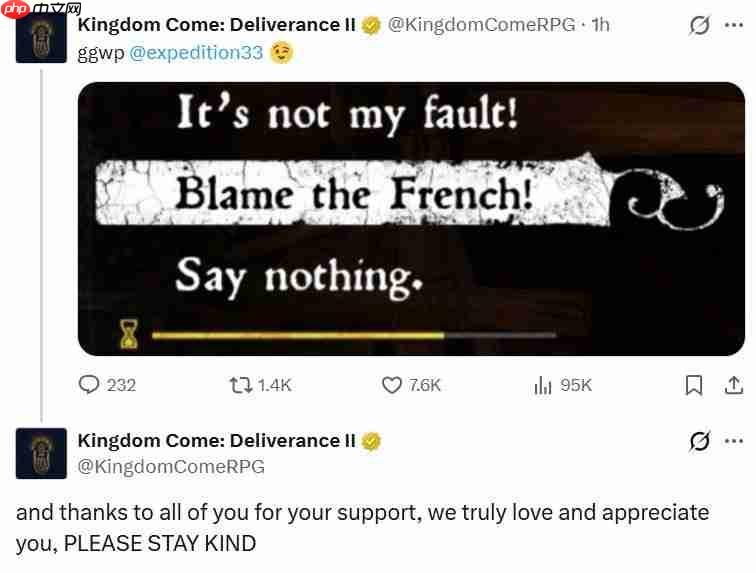Open the "Blame the French!" image
This screenshot has width=756, height=573.
click(411, 218)
